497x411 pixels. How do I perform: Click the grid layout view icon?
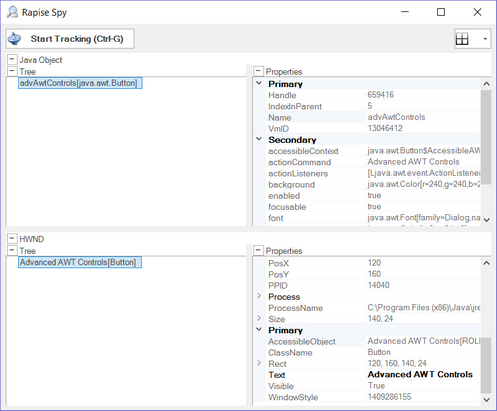pyautogui.click(x=462, y=39)
